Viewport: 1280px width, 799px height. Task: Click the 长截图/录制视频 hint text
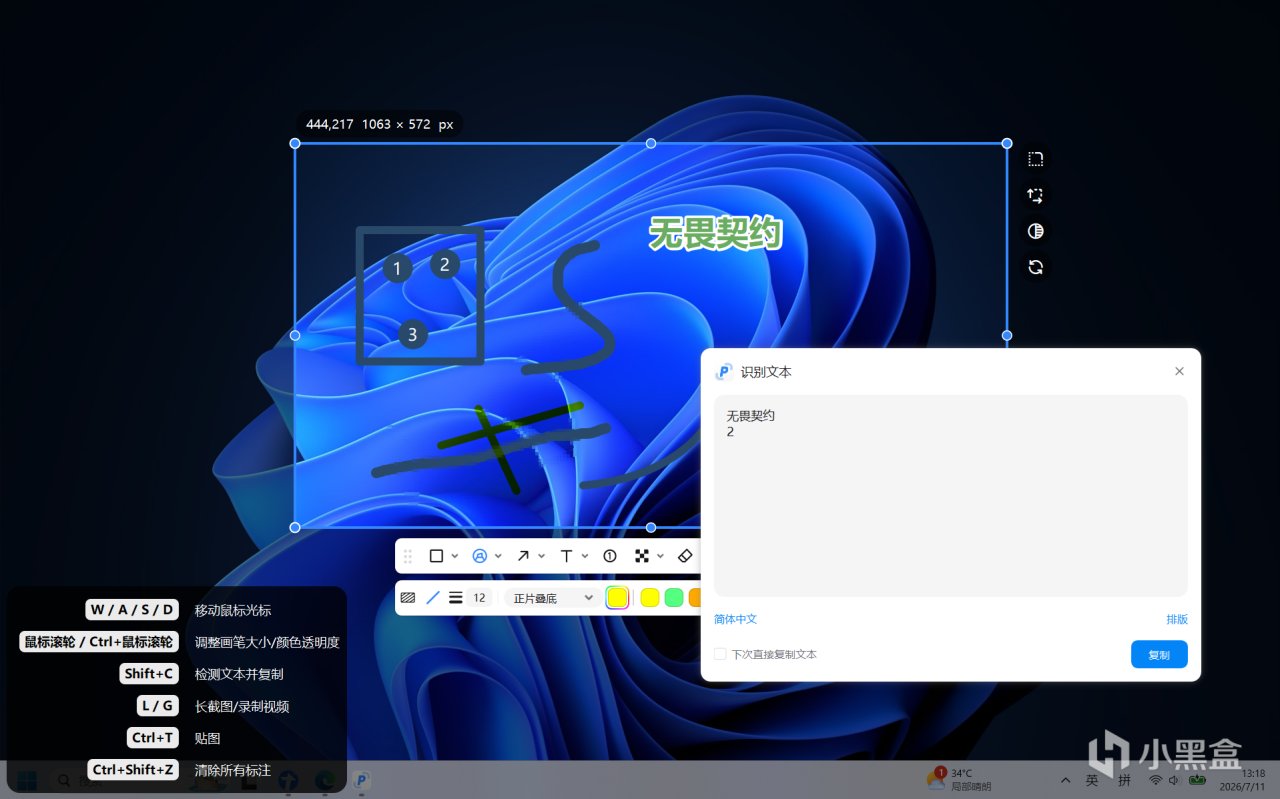tap(242, 706)
